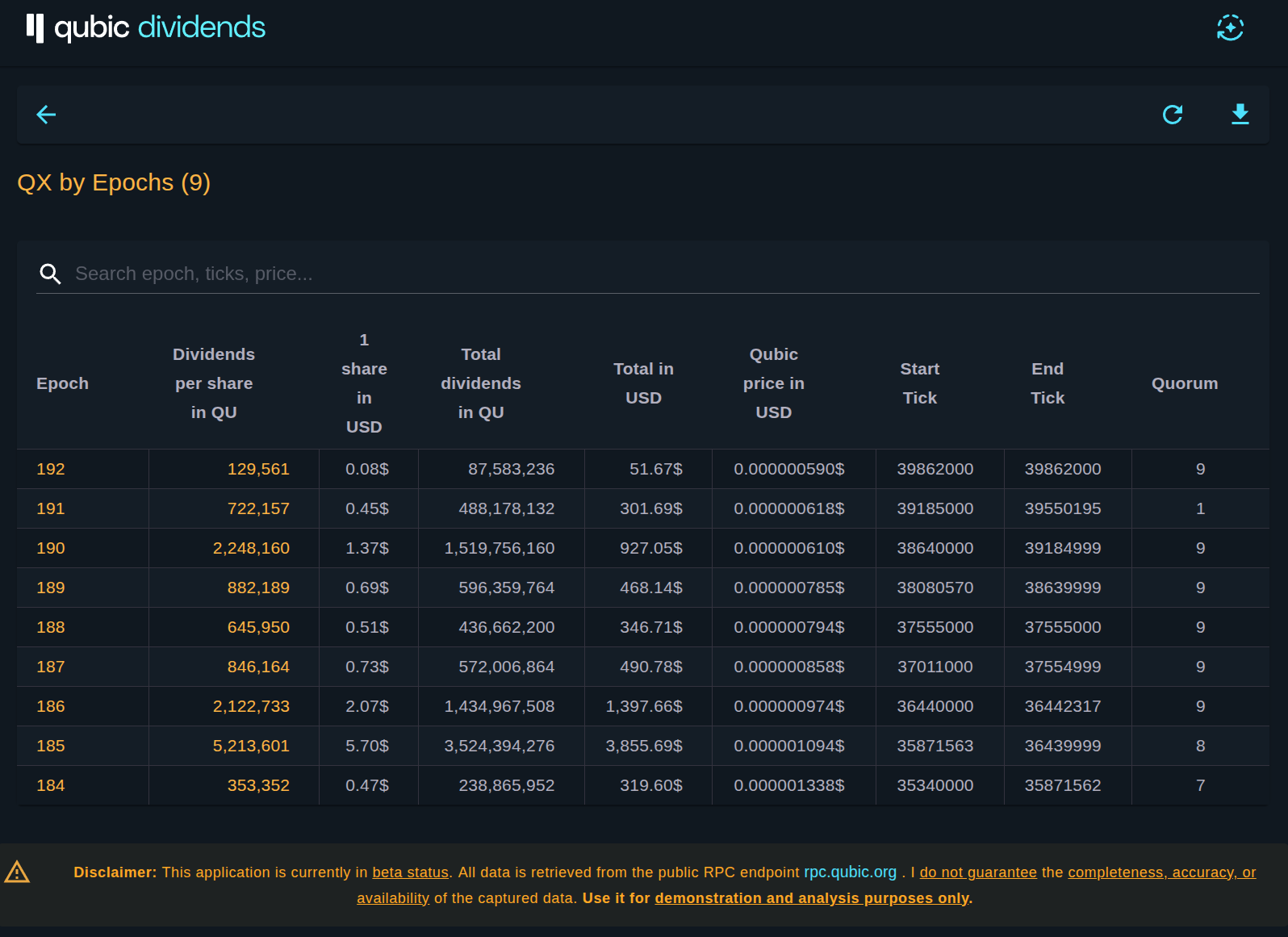Sort by Qubic price in USD column
Image resolution: width=1288 pixels, height=937 pixels.
click(x=773, y=383)
